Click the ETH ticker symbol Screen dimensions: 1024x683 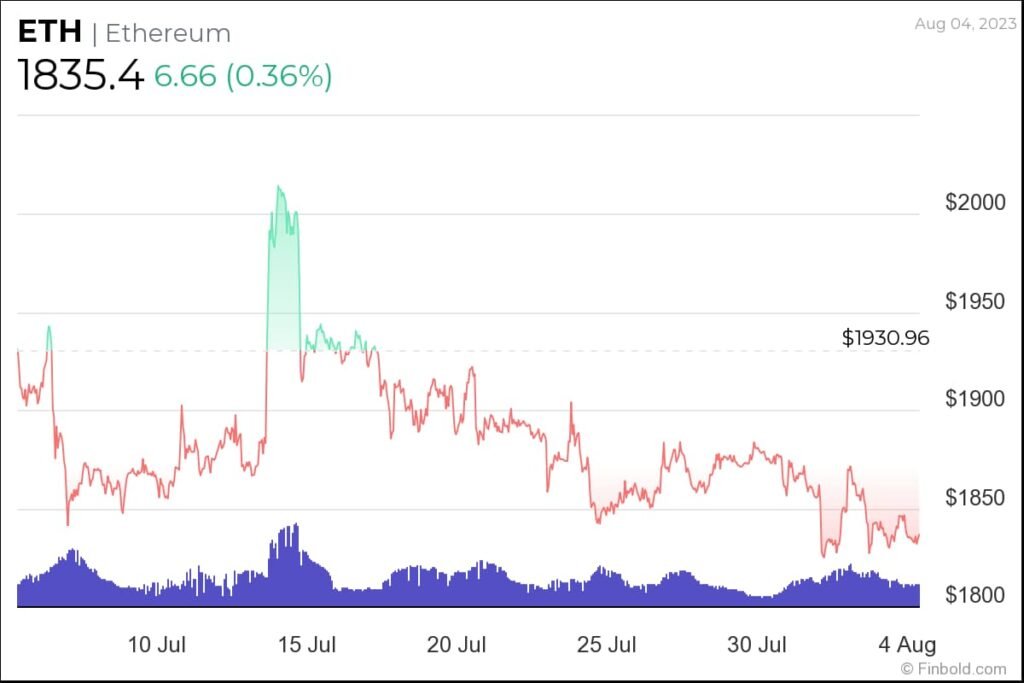(x=50, y=32)
